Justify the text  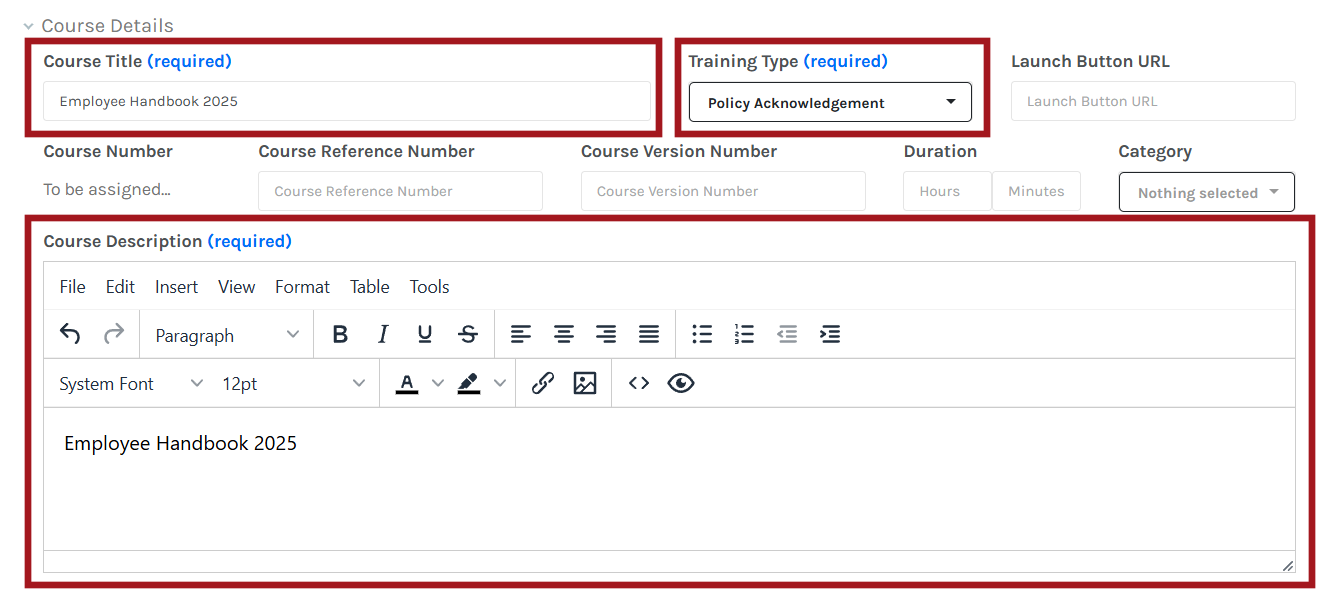click(649, 334)
